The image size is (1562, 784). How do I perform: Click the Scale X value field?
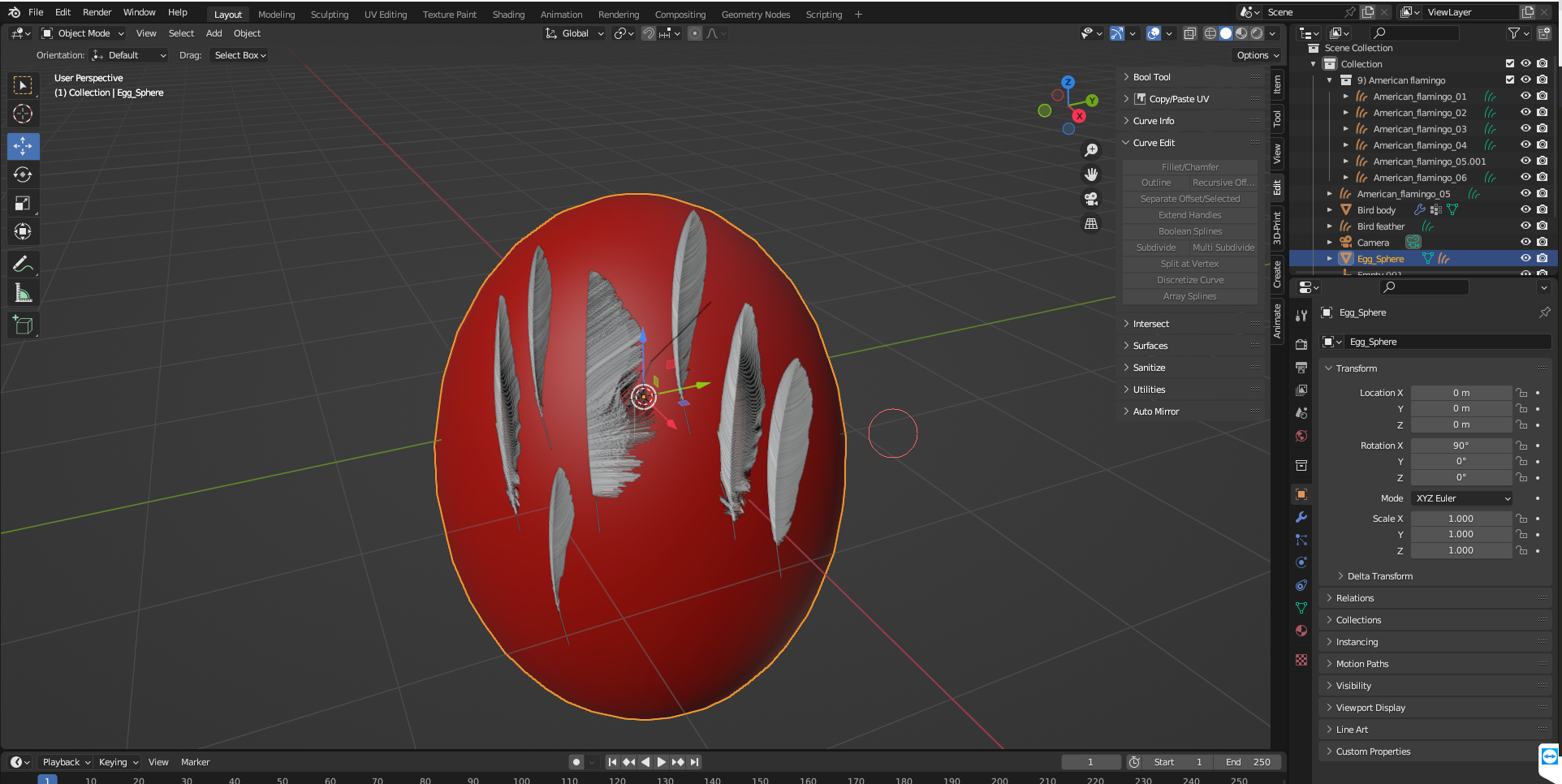[x=1461, y=519]
